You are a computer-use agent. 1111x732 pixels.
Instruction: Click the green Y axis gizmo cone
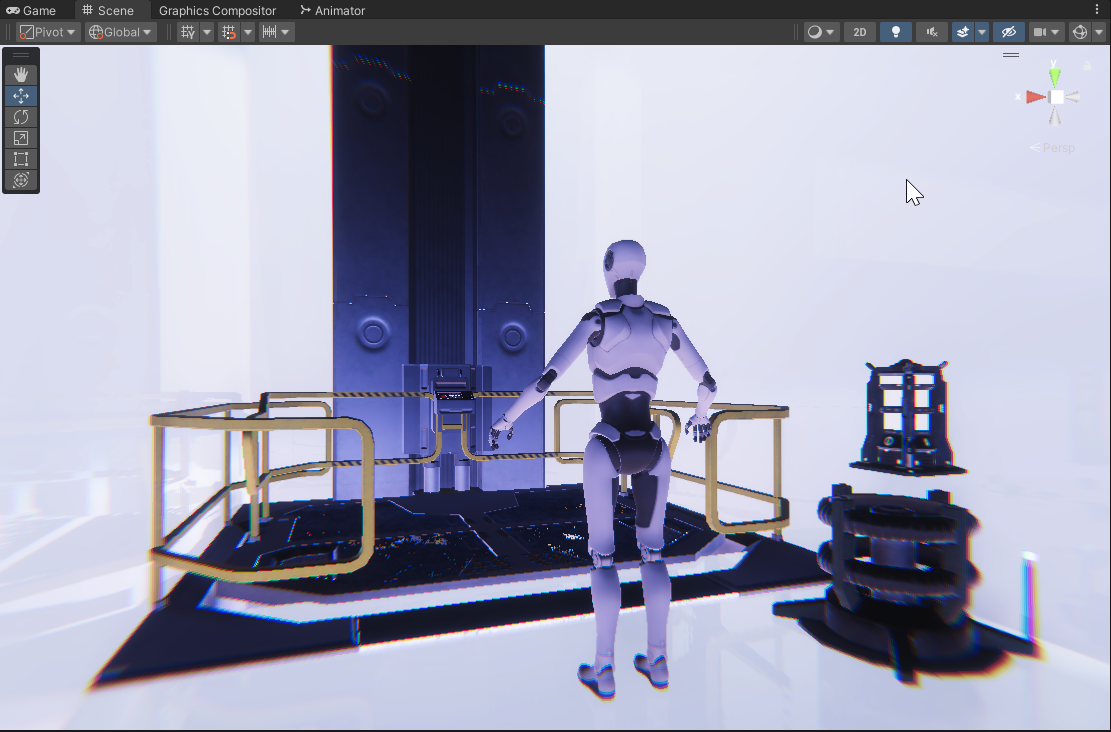tap(1055, 76)
